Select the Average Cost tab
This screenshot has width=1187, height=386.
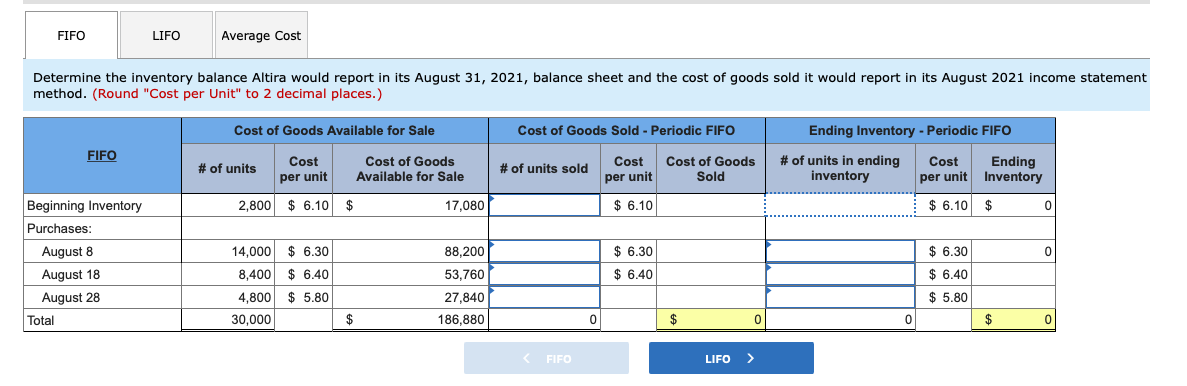click(261, 36)
